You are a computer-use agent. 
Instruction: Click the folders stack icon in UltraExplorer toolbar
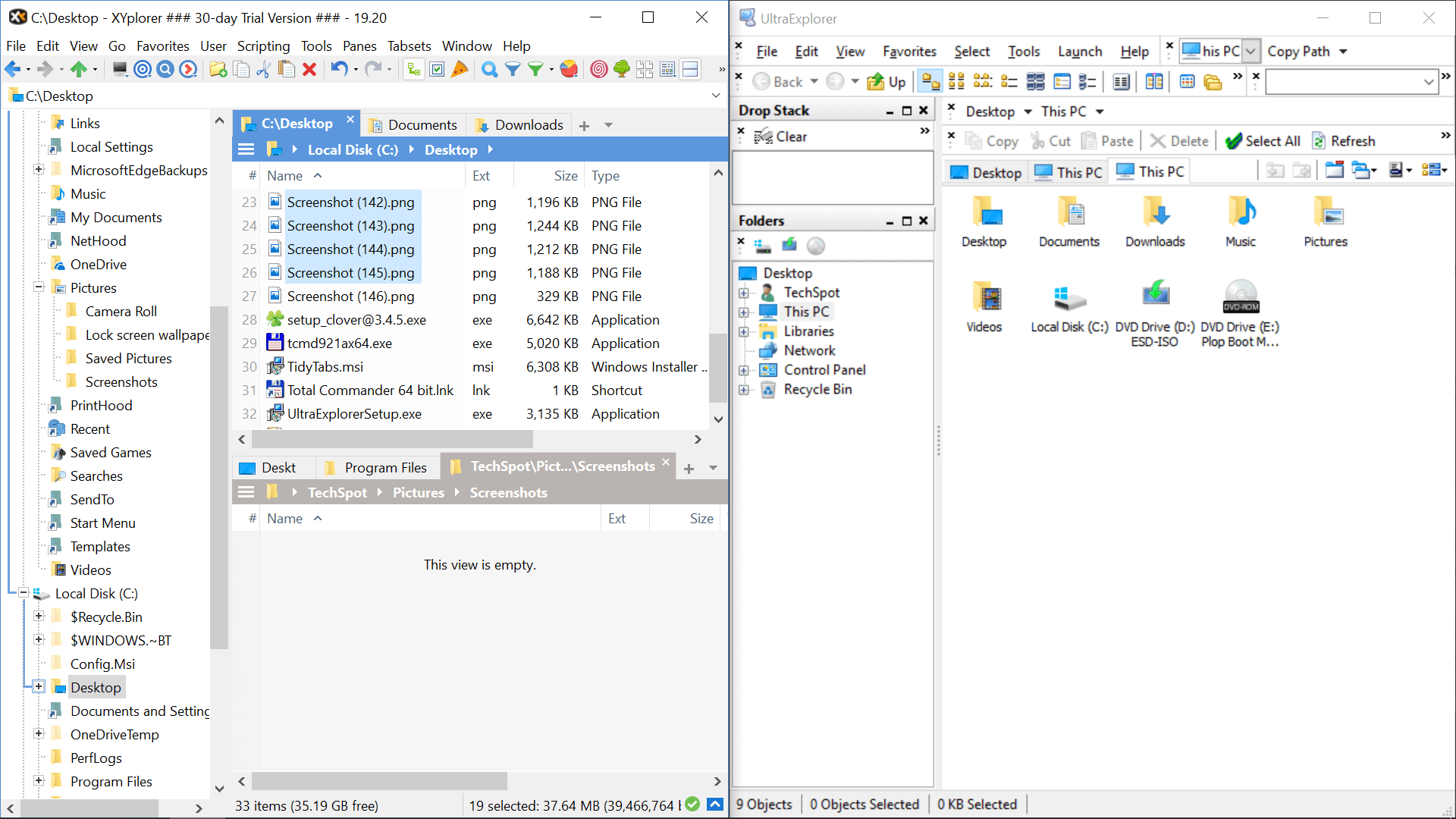click(x=1213, y=82)
